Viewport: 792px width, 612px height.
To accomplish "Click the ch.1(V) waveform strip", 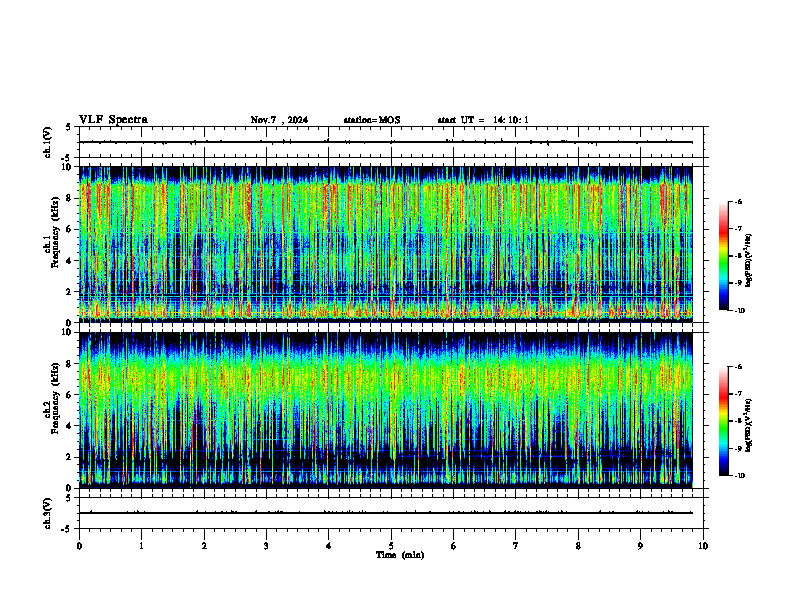I will click(391, 142).
